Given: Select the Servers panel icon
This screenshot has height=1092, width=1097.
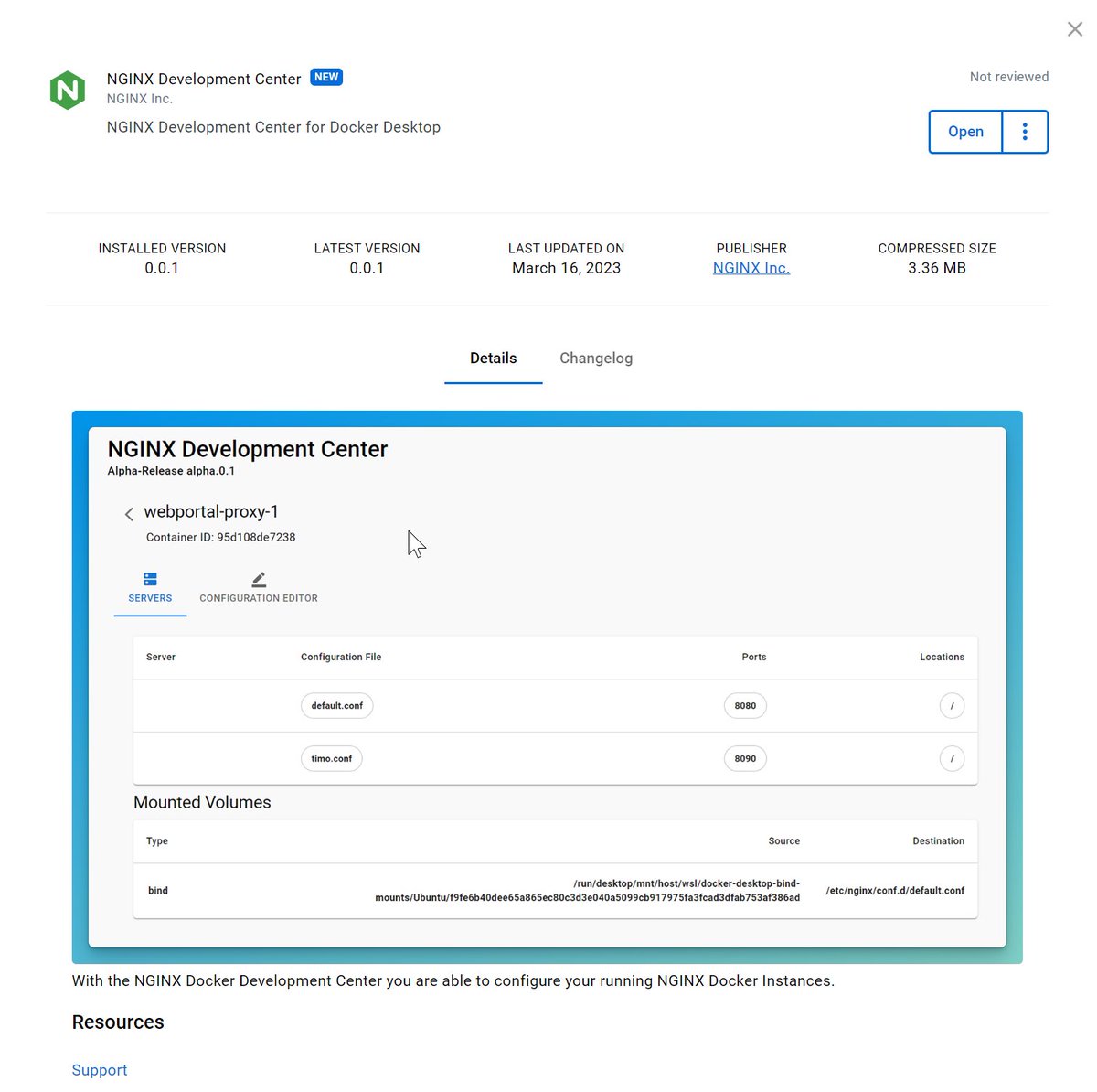Looking at the screenshot, I should [150, 579].
